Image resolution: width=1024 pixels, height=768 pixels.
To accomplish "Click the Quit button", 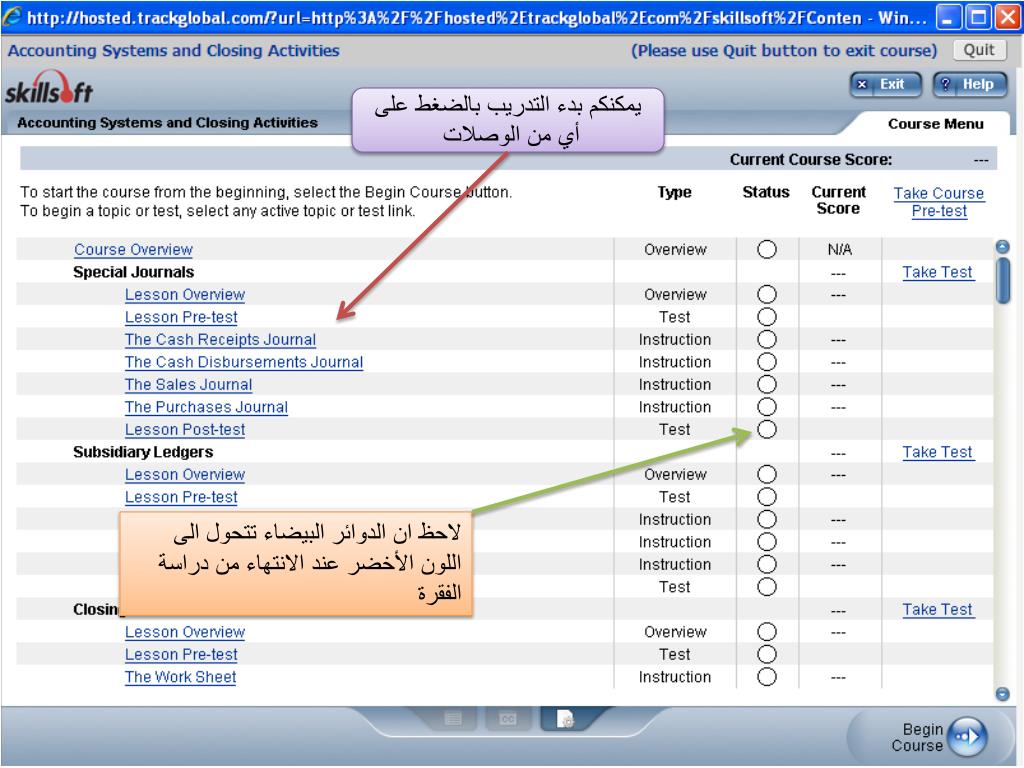I will tap(979, 50).
